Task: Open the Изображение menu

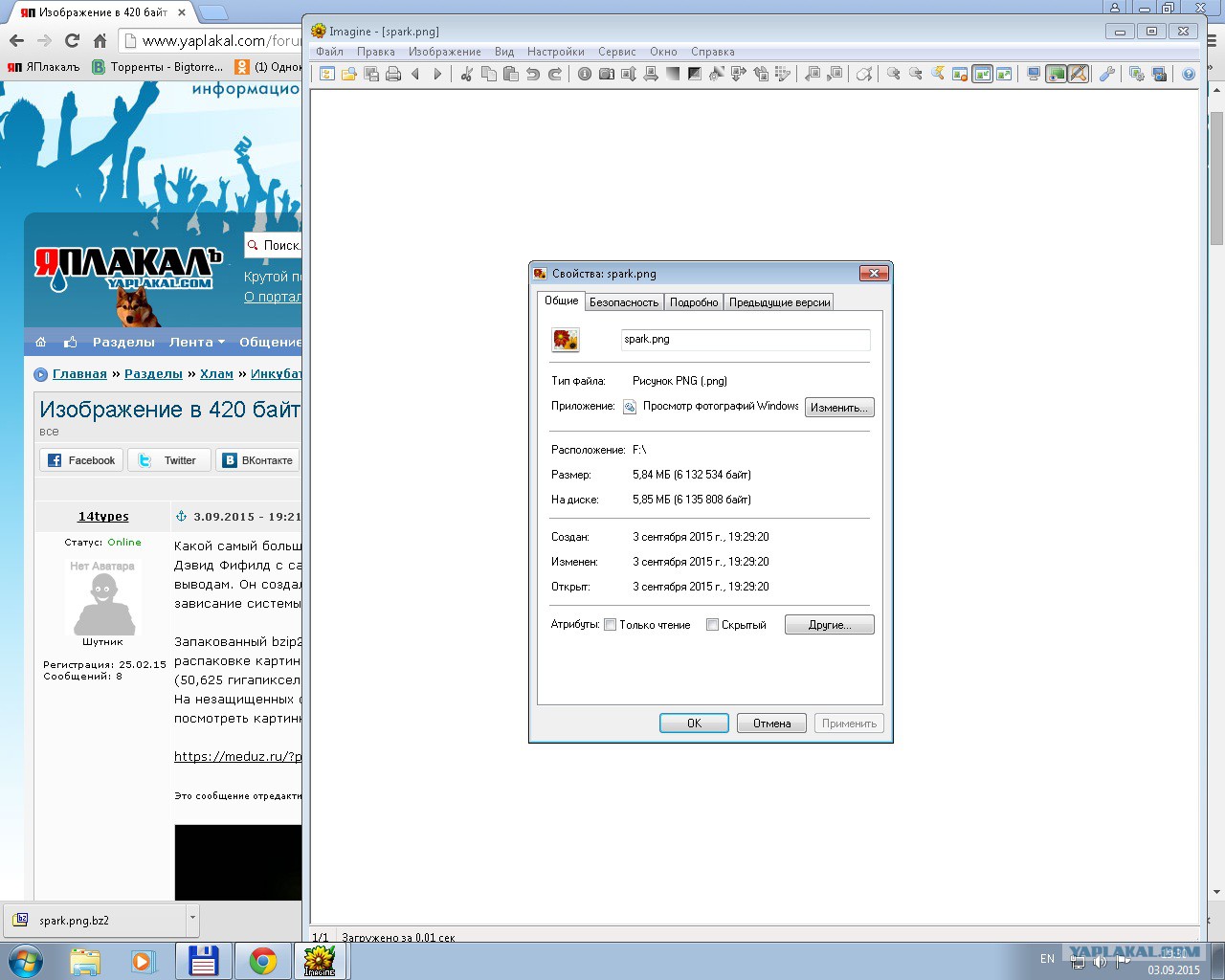Action: (445, 52)
